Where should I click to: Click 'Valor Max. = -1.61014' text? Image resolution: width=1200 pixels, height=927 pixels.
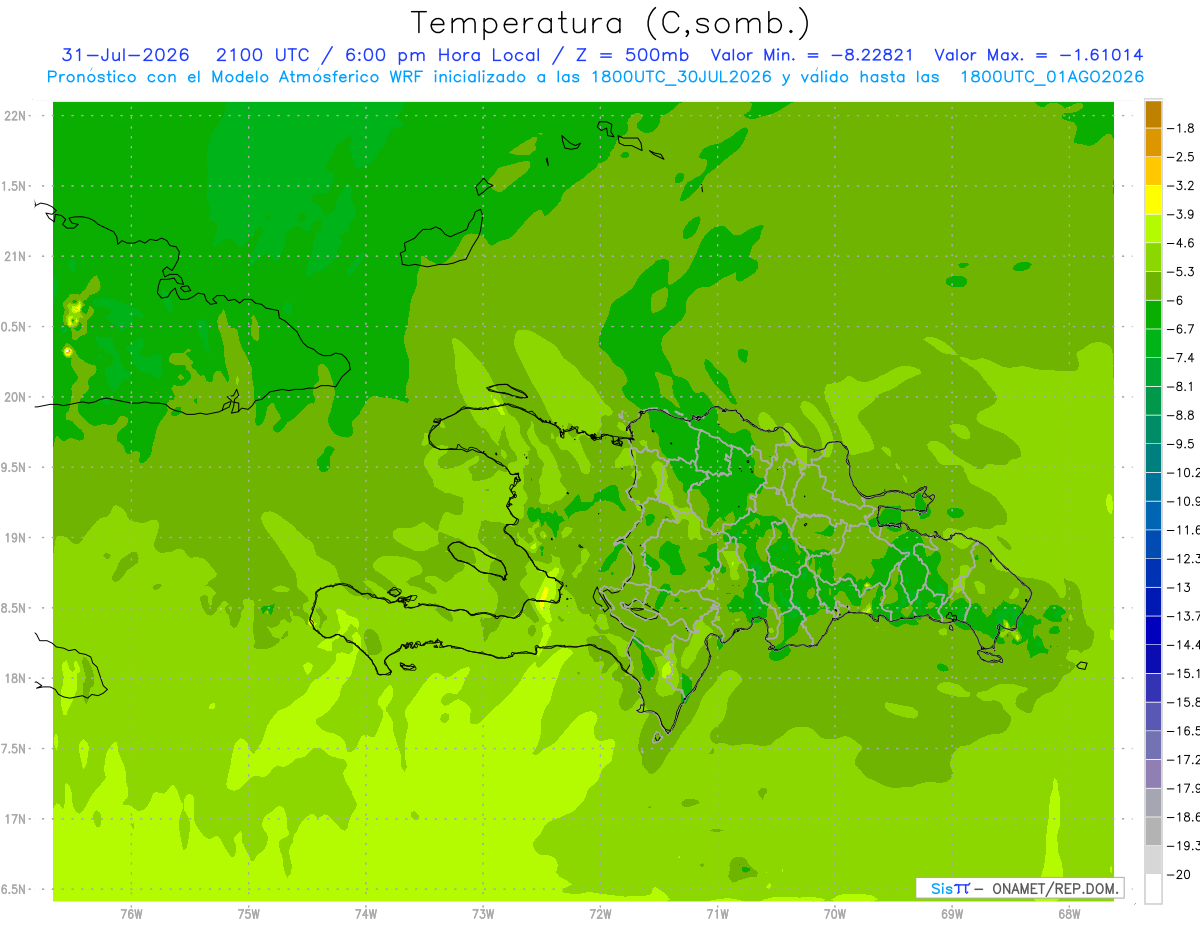(1039, 55)
